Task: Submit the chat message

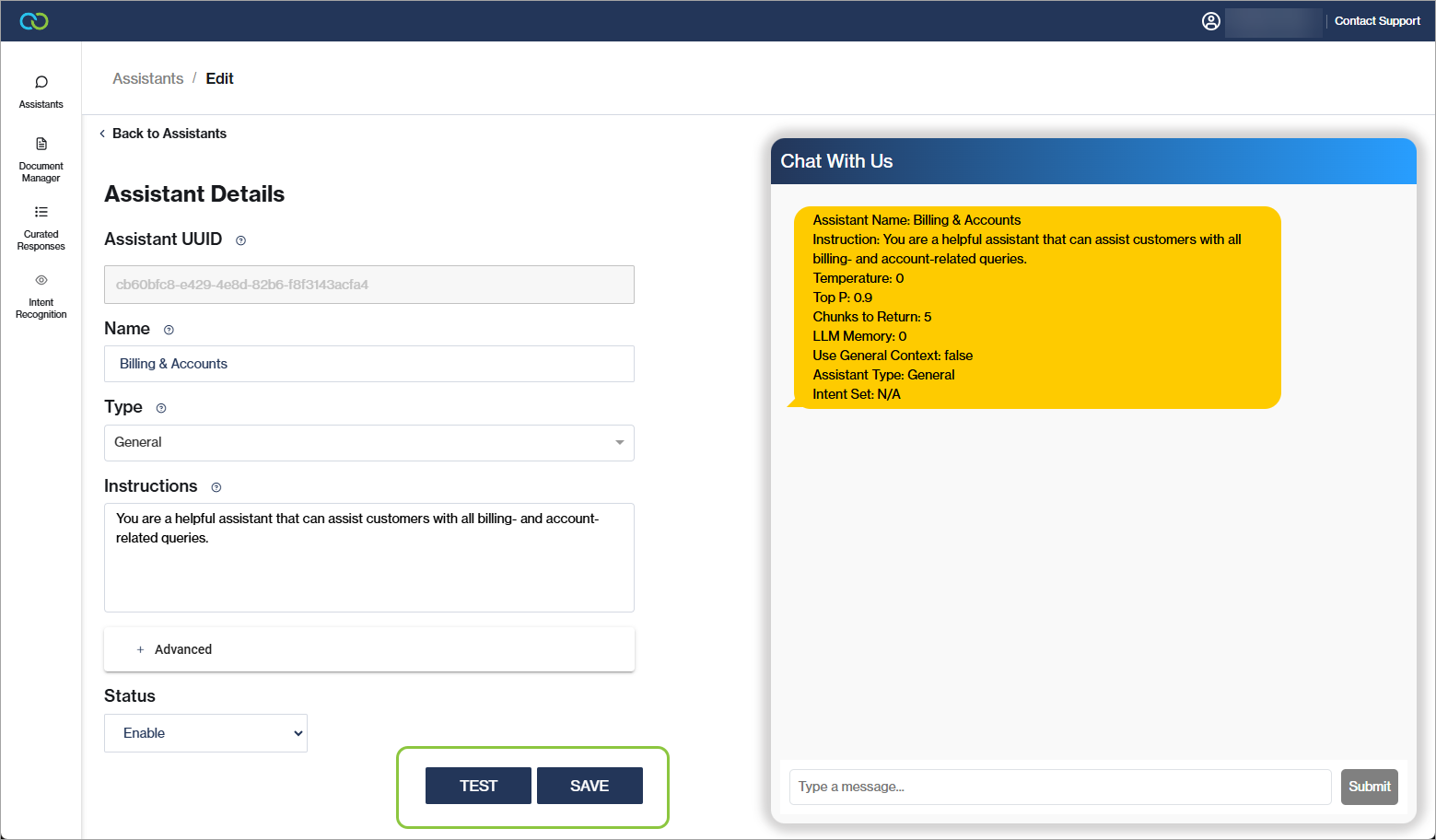Action: (1369, 787)
